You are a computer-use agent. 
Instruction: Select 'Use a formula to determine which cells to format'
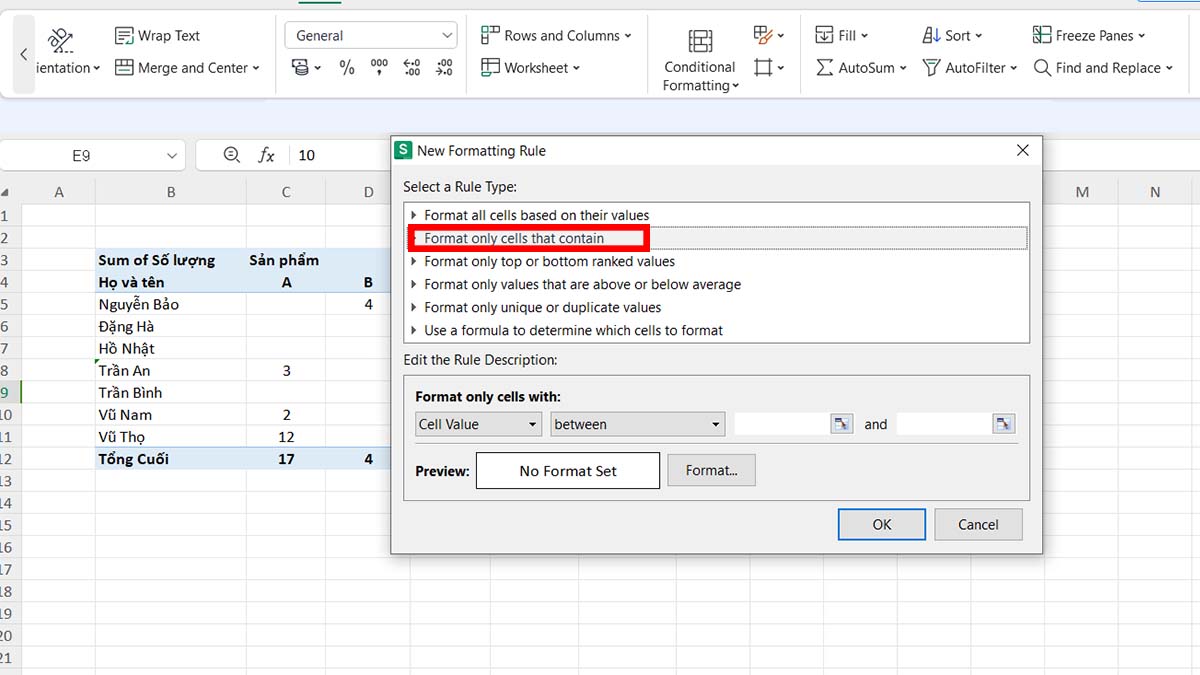point(717,330)
